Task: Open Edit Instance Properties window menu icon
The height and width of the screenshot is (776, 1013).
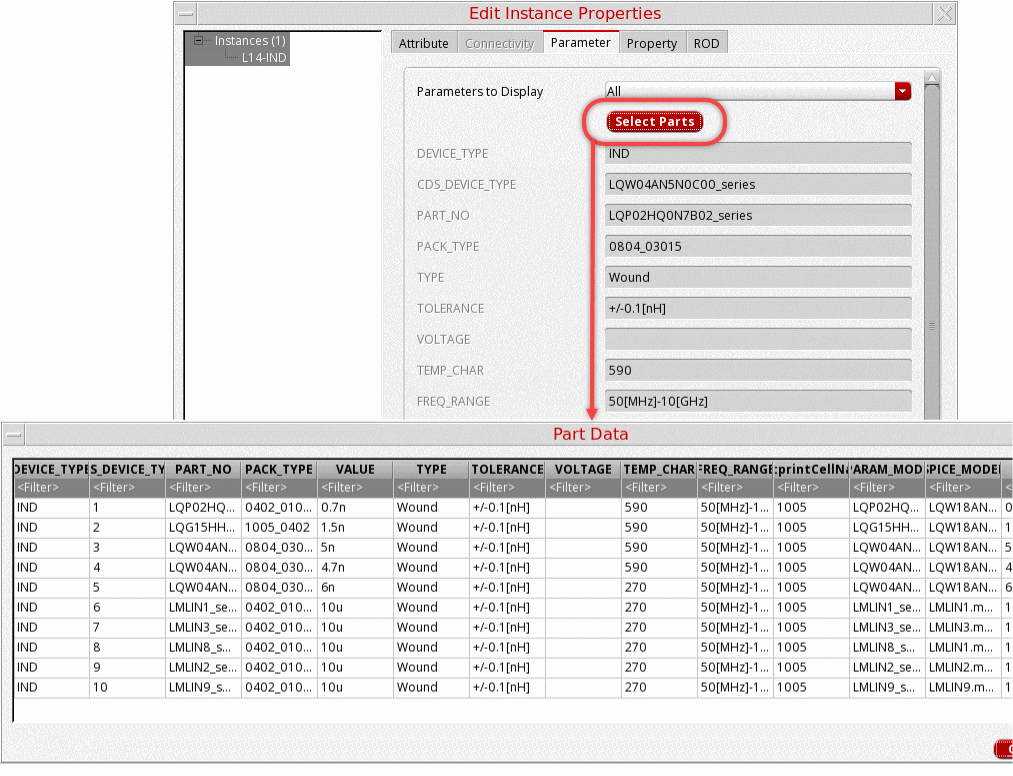Action: [186, 14]
